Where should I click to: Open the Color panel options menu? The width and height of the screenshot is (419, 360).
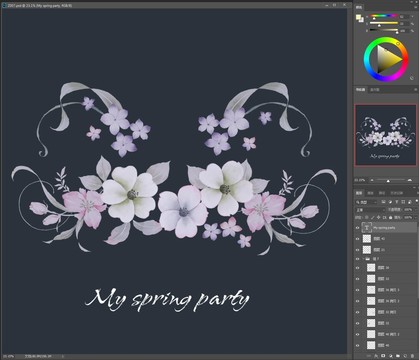(416, 7)
